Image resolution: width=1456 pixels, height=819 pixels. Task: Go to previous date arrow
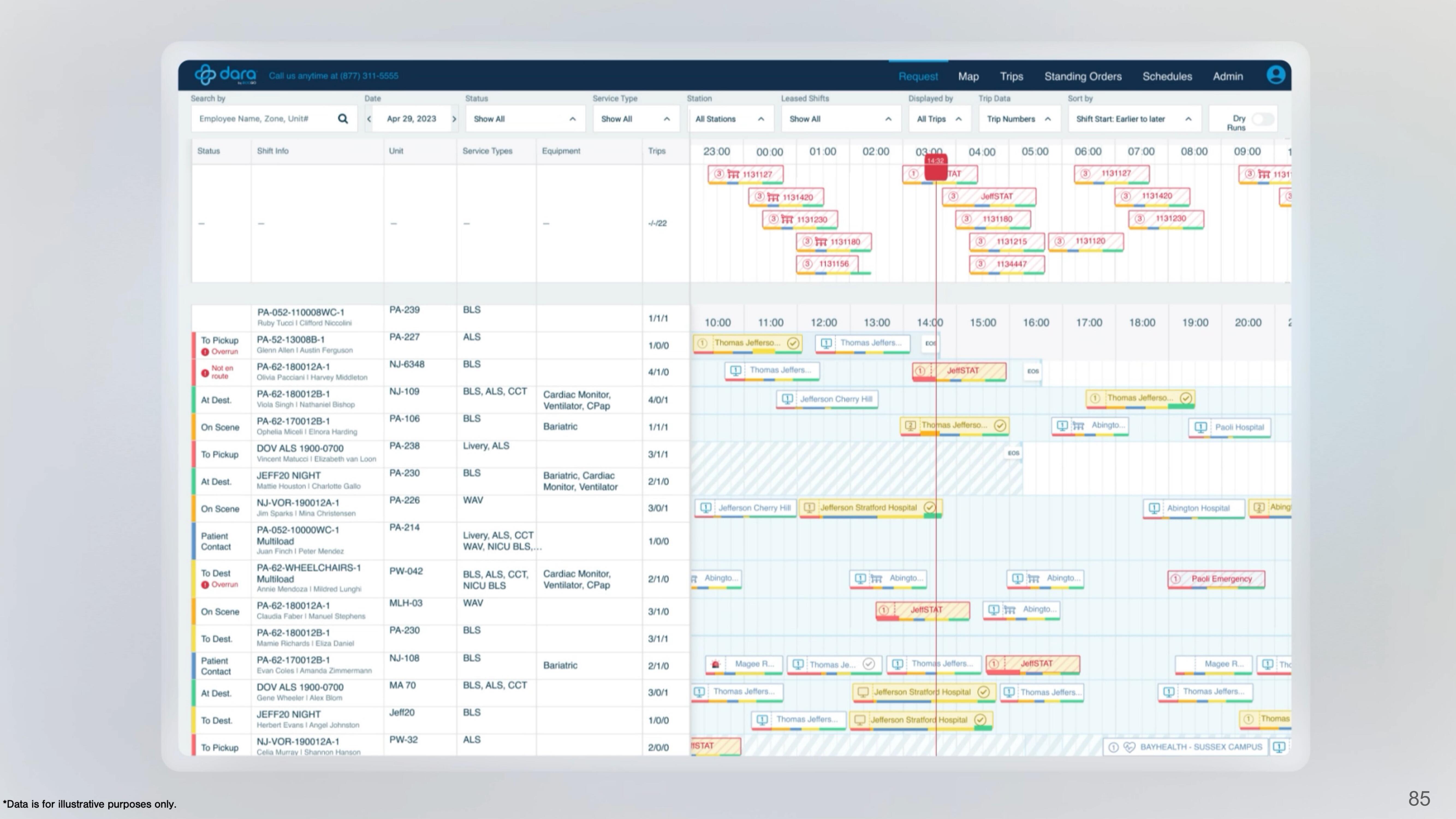(369, 119)
